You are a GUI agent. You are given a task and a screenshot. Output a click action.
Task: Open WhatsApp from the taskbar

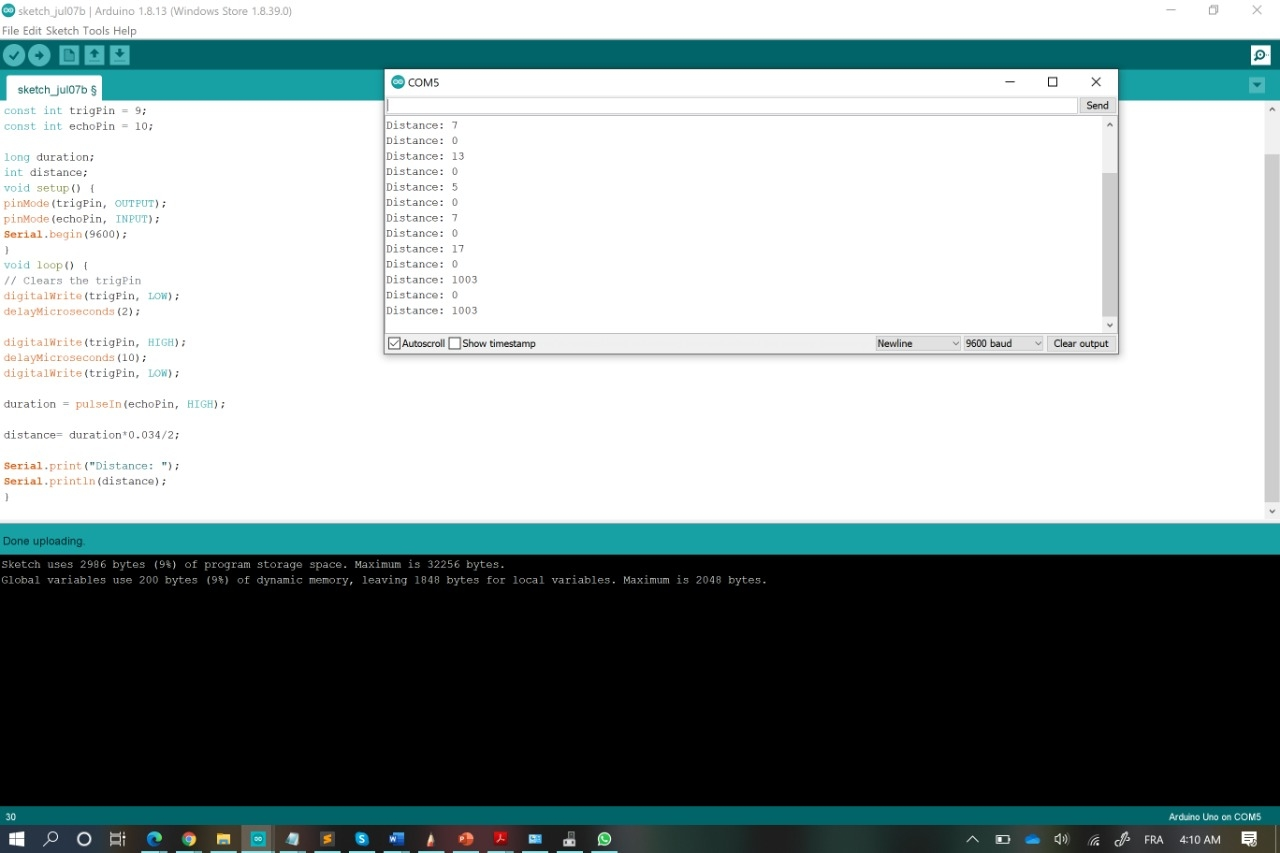coord(604,839)
